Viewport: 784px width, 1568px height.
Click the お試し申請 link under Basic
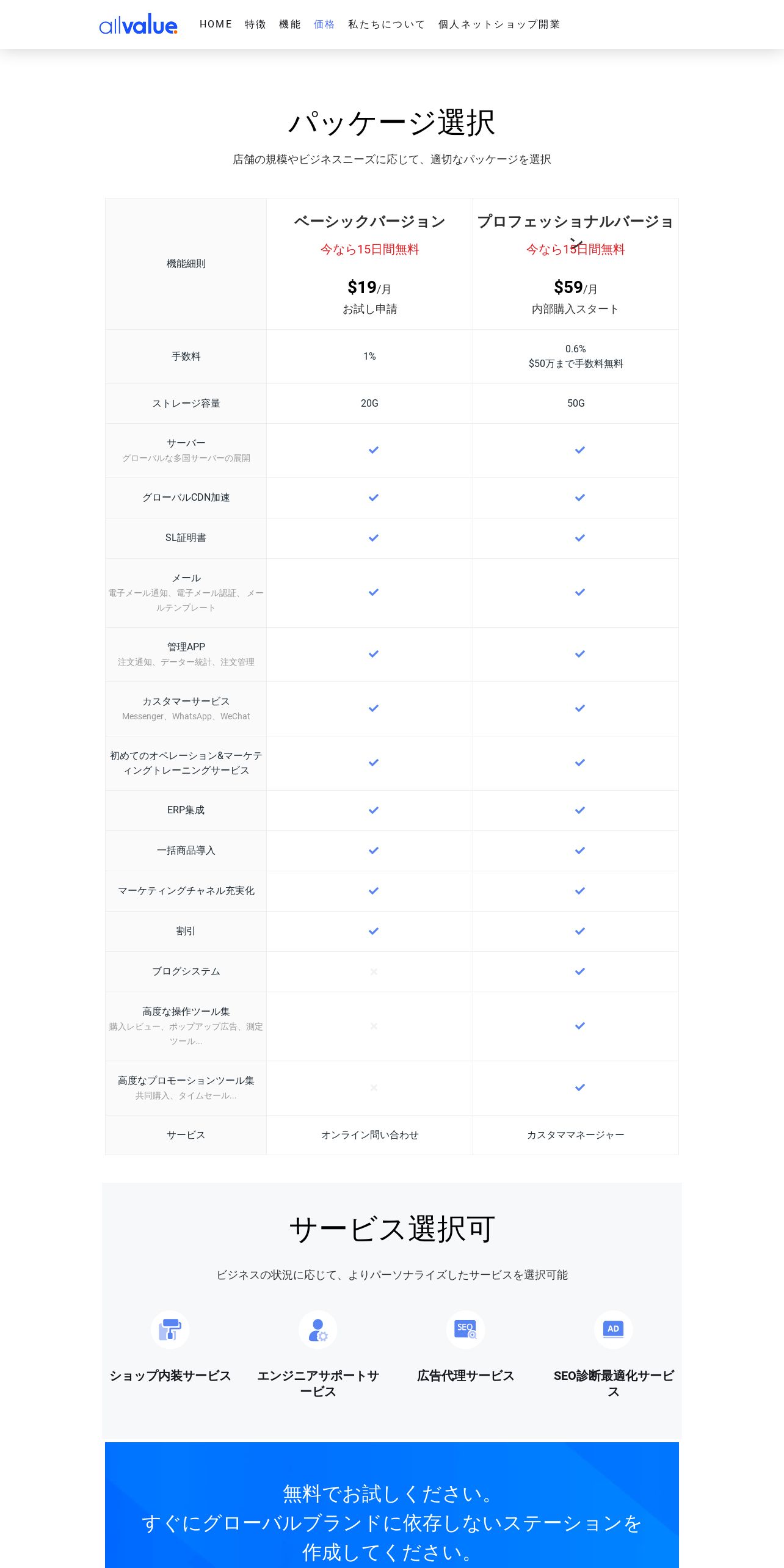coord(369,309)
